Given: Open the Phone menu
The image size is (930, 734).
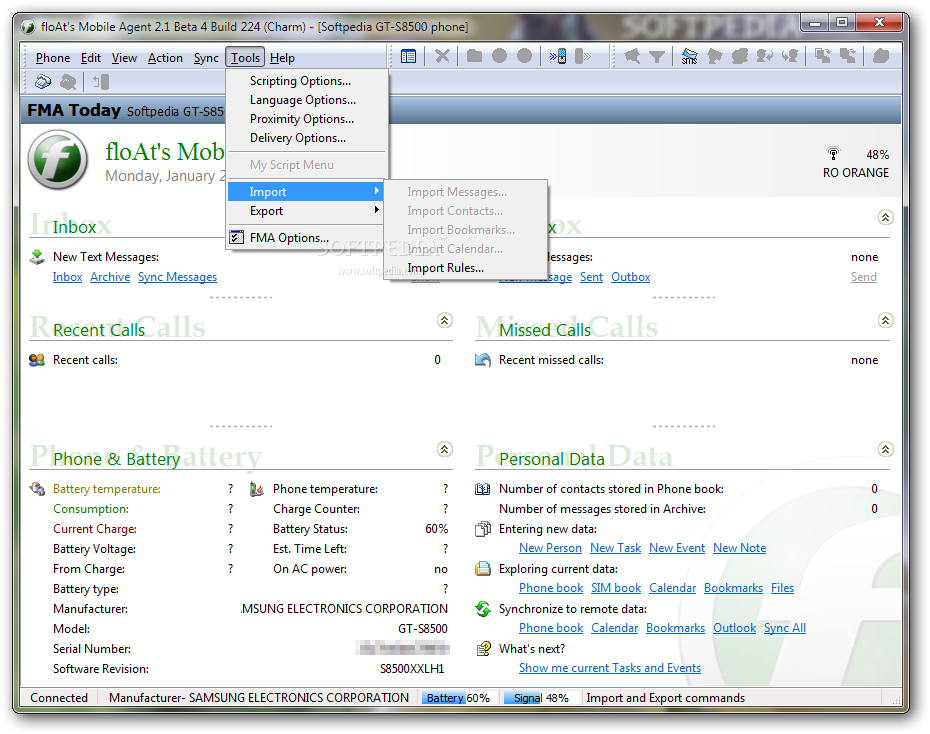Looking at the screenshot, I should 53,58.
